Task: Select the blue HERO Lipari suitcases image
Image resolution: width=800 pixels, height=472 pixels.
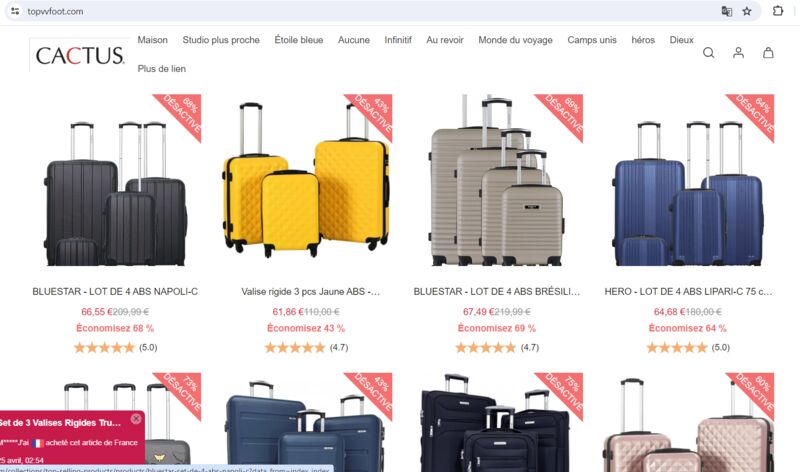Action: pyautogui.click(x=688, y=180)
